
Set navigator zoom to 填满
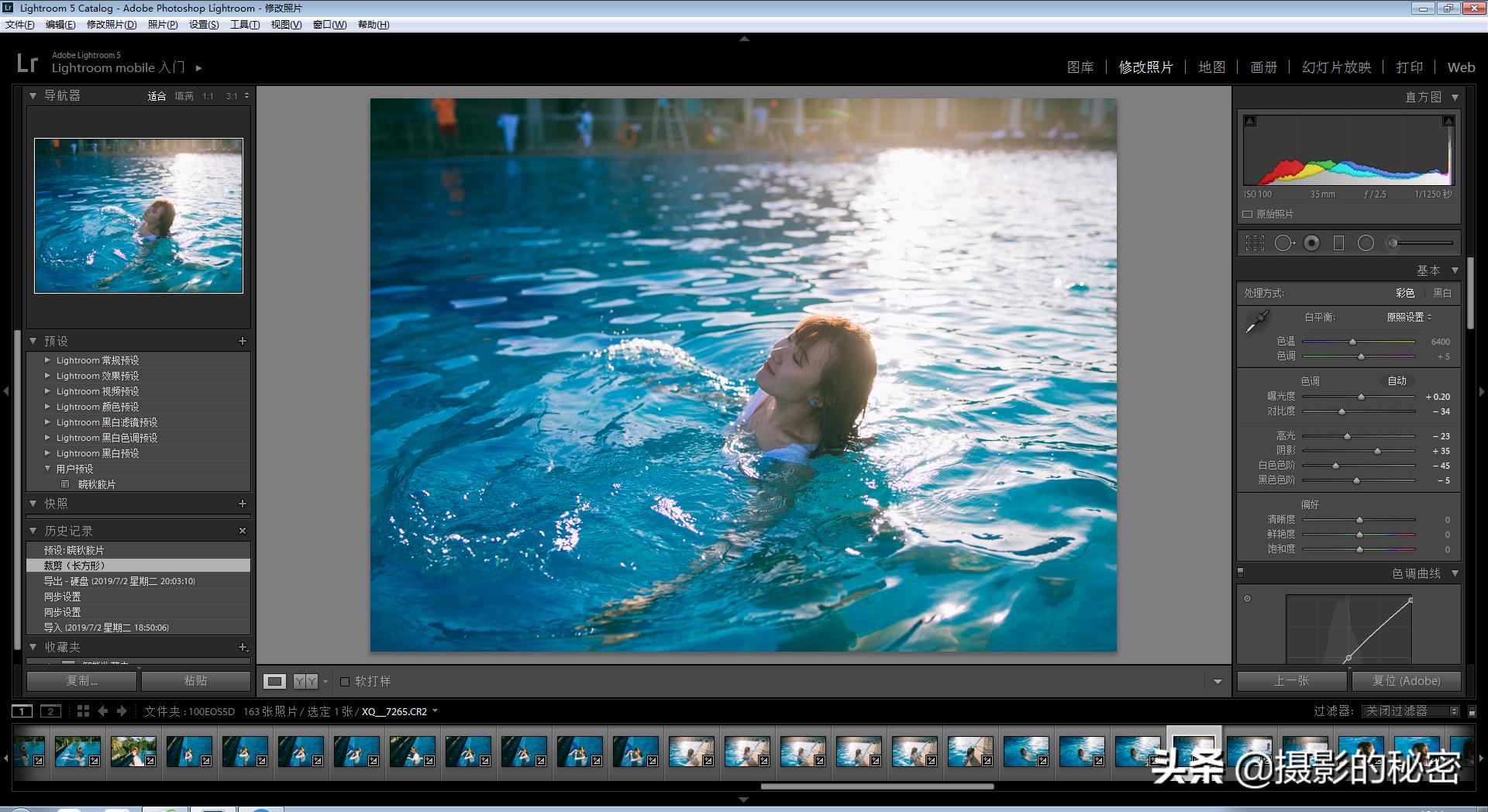pyautogui.click(x=184, y=96)
